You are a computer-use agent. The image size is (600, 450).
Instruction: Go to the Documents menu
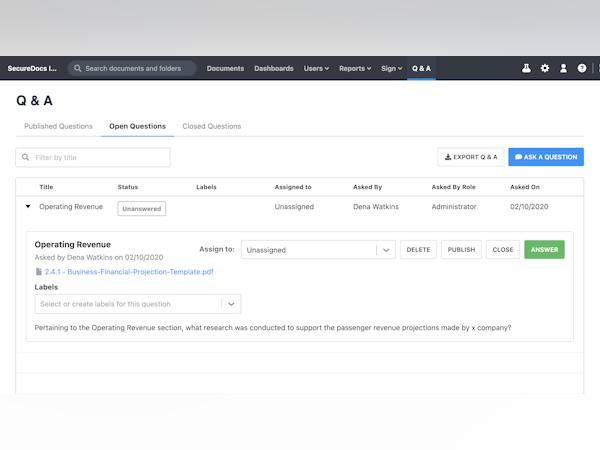[x=225, y=68]
